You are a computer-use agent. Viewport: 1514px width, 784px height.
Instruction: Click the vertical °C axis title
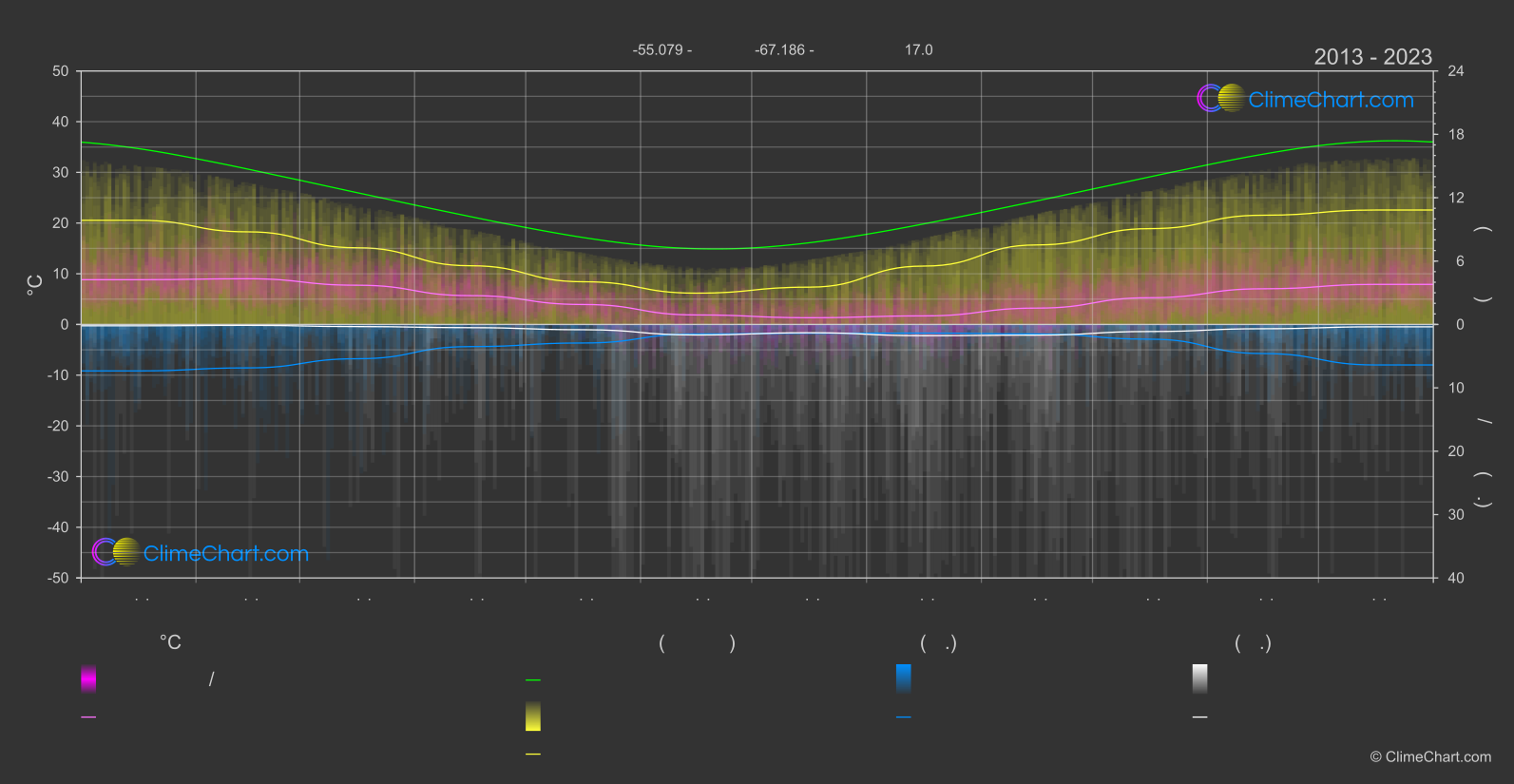click(35, 285)
